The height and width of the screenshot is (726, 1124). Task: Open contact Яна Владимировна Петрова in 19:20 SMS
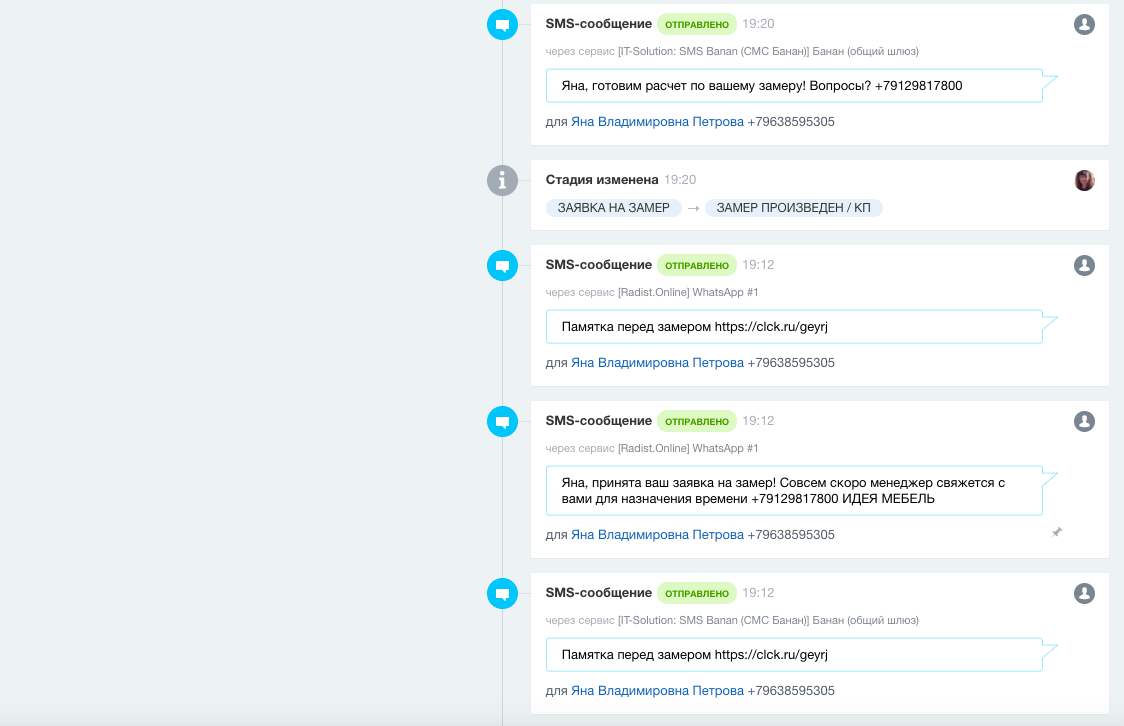pos(657,122)
